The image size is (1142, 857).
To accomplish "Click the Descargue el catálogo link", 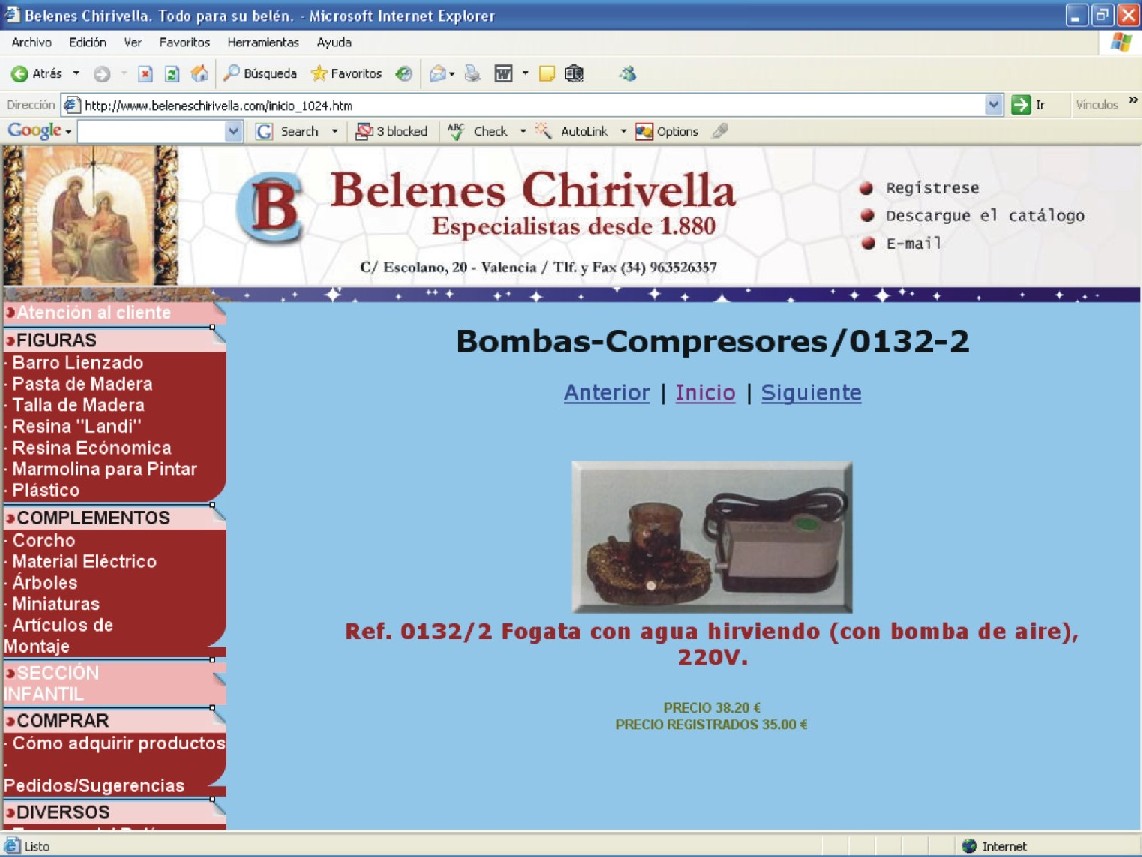I will click(984, 216).
